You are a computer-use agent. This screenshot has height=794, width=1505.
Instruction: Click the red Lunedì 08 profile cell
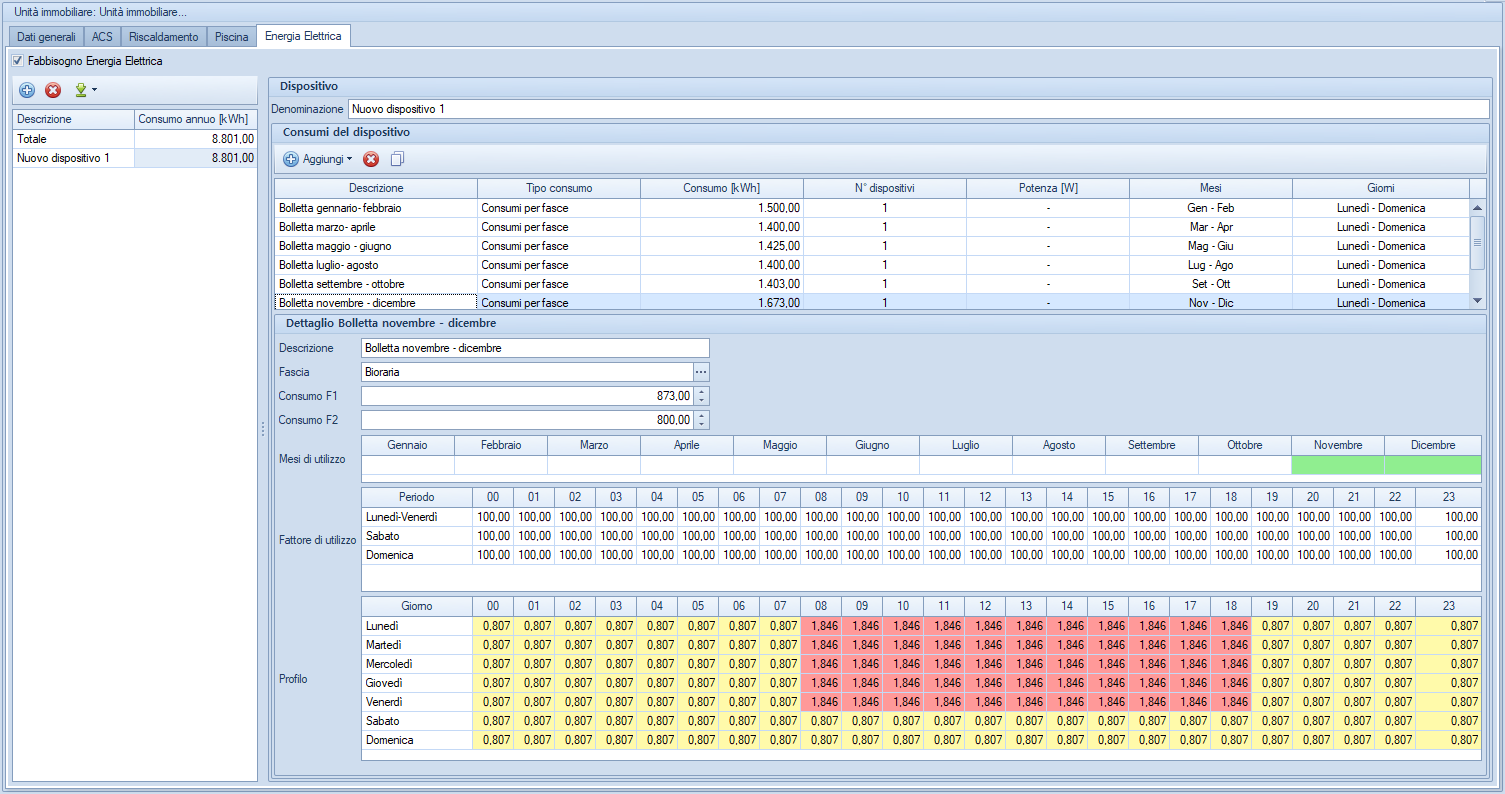820,626
